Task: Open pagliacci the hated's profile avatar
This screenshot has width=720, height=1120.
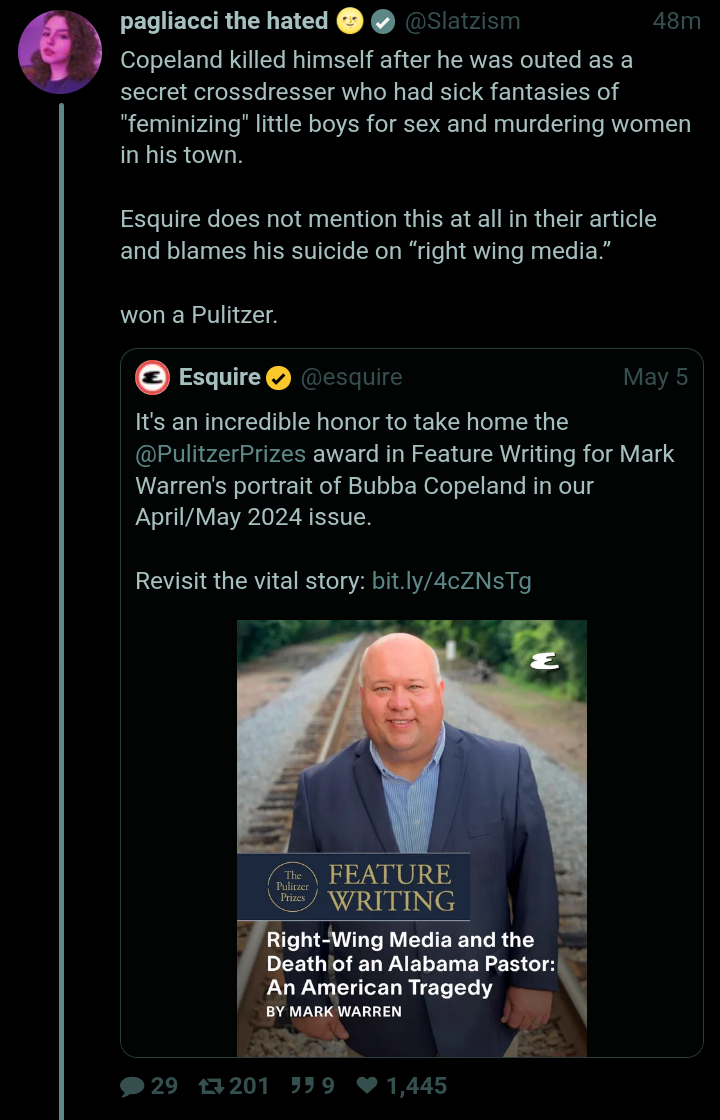Action: point(60,52)
